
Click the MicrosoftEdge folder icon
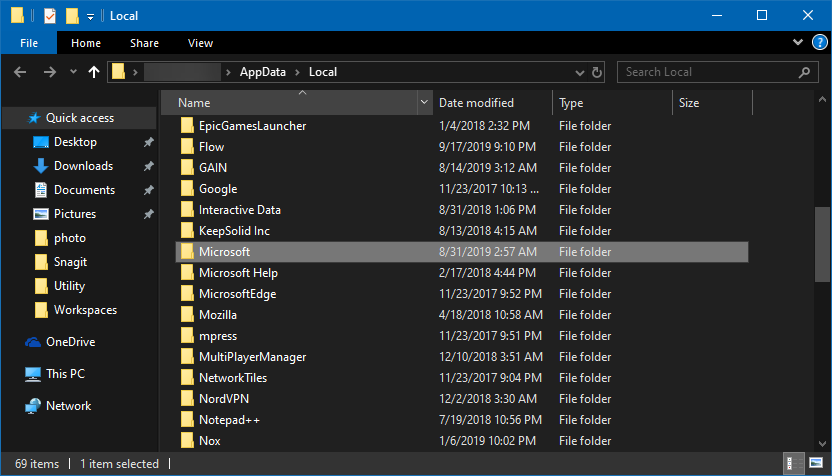tap(187, 293)
